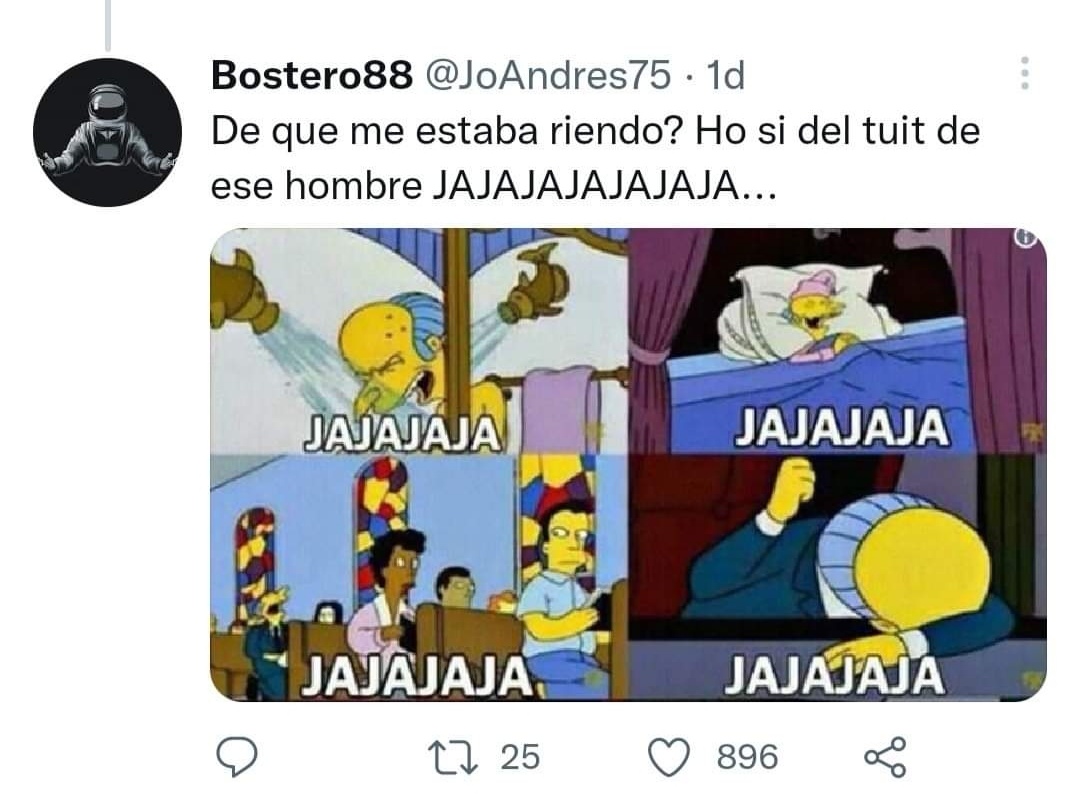Open meme panel showing church scene
Viewport: 1080px width, 808px height.
(419, 577)
